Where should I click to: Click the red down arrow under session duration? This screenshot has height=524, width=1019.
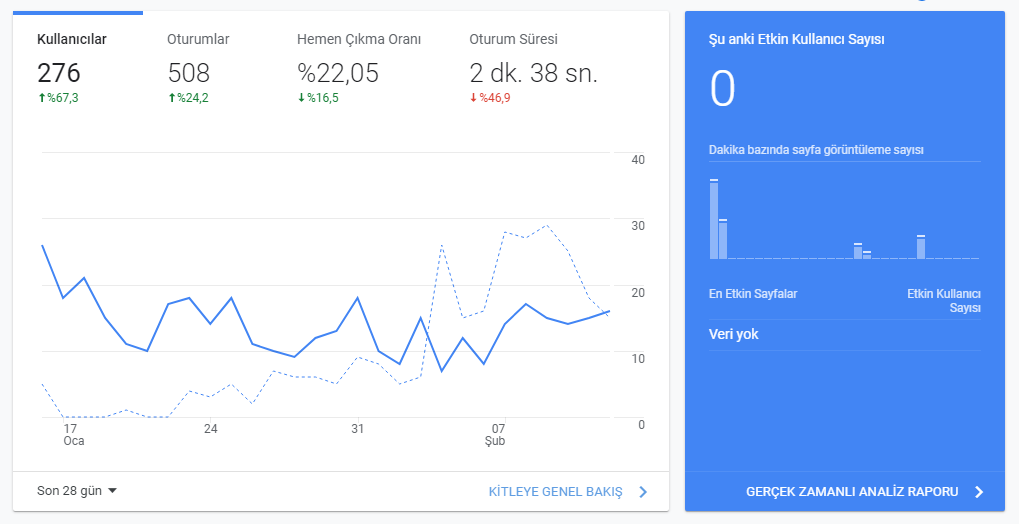(x=474, y=98)
